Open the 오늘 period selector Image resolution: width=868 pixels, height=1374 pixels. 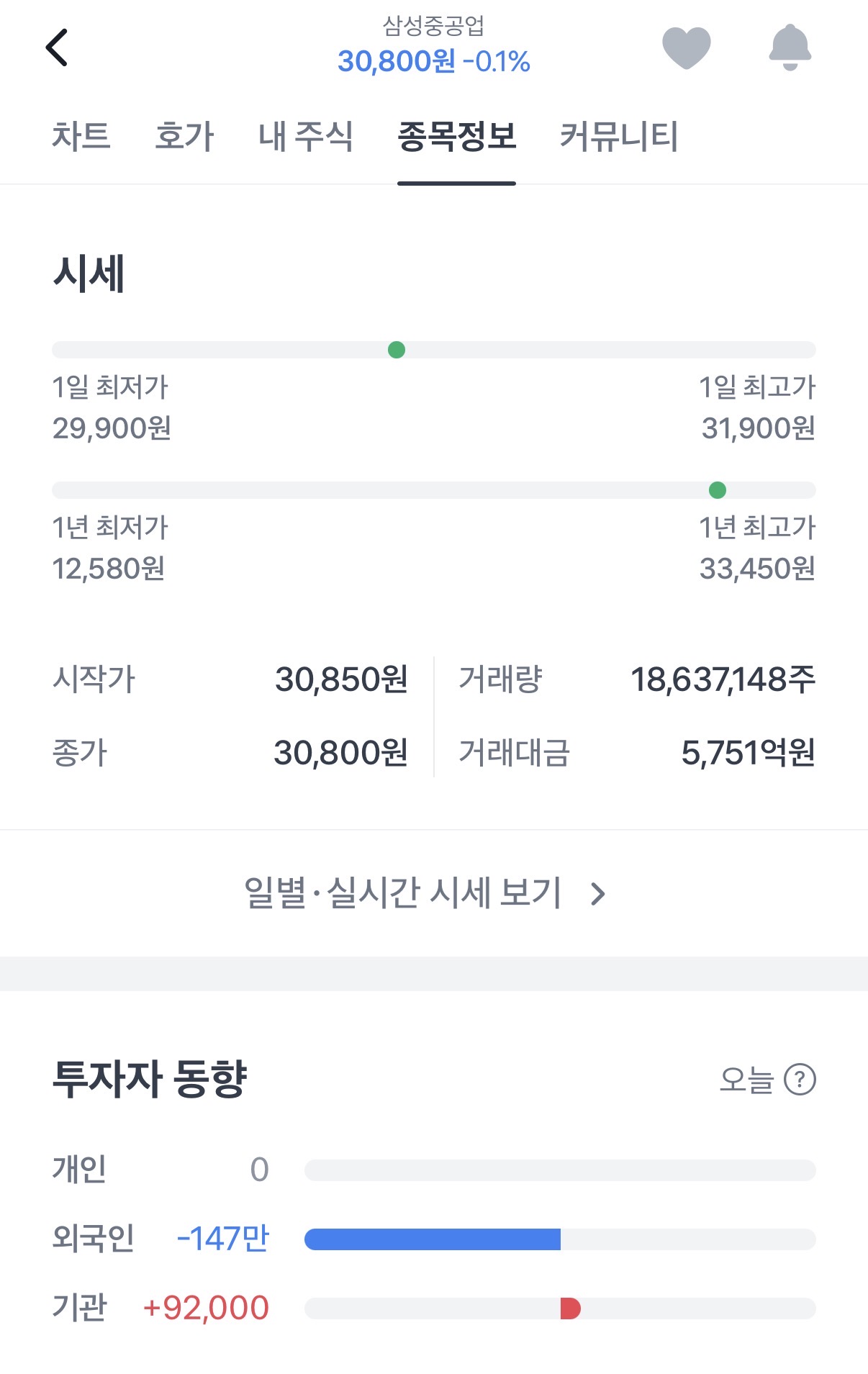pyautogui.click(x=746, y=1080)
